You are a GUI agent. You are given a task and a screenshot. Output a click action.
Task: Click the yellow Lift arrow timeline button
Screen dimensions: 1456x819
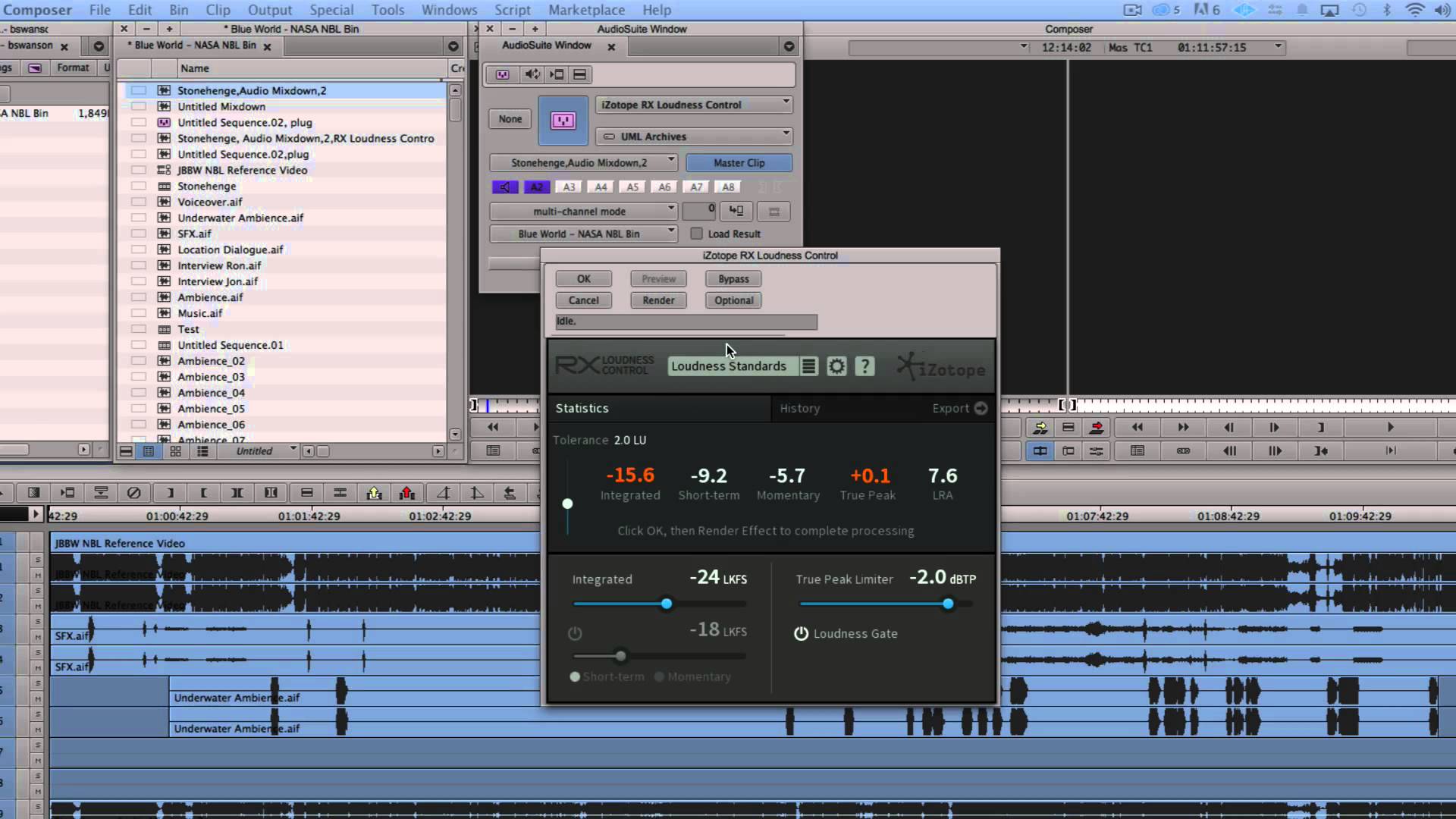tap(374, 493)
